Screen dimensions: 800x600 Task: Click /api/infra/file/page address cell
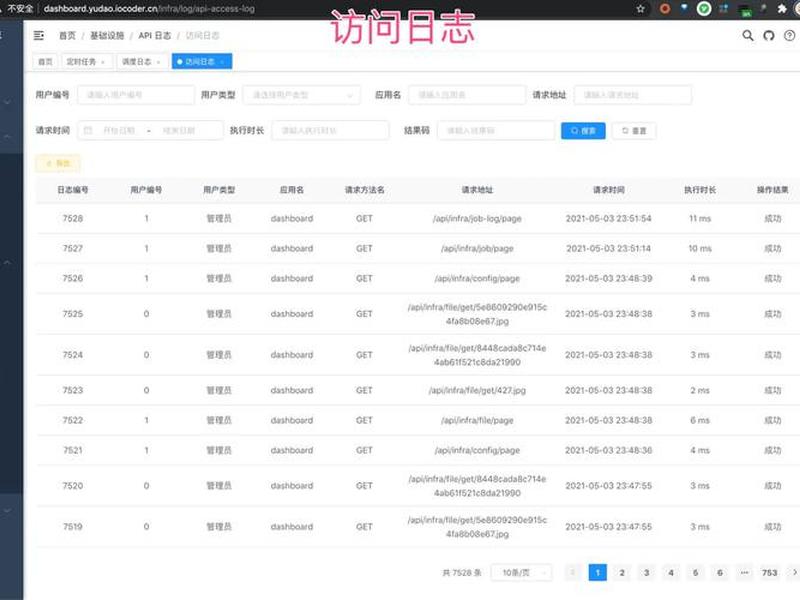477,420
